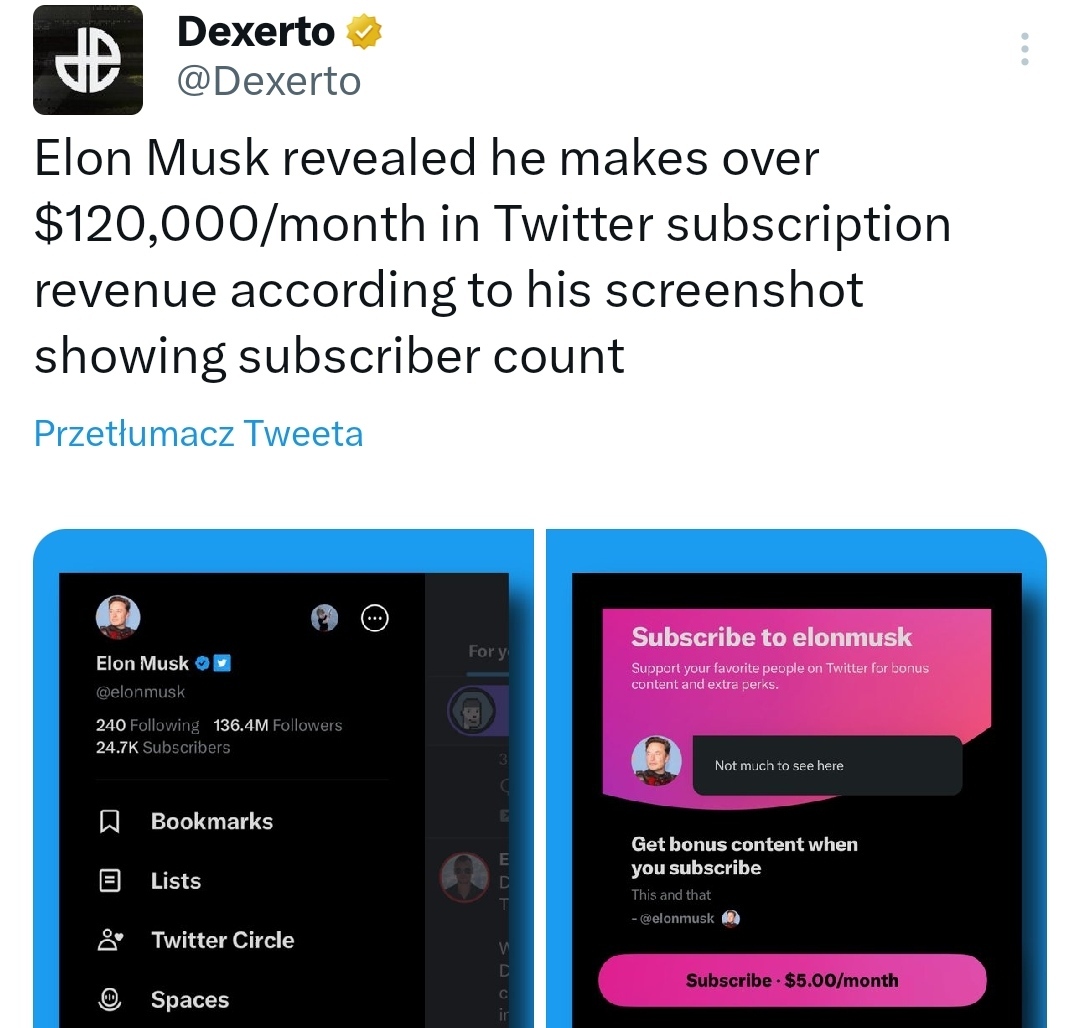Open the right screenshot showing the subscribe page
Image resolution: width=1080 pixels, height=1028 pixels.
tap(796, 778)
